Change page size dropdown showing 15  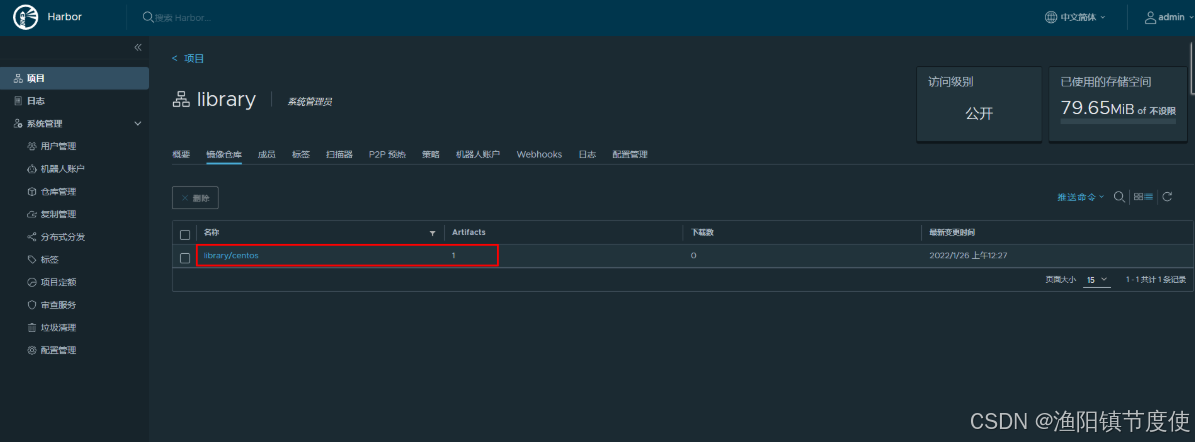[x=1097, y=280]
